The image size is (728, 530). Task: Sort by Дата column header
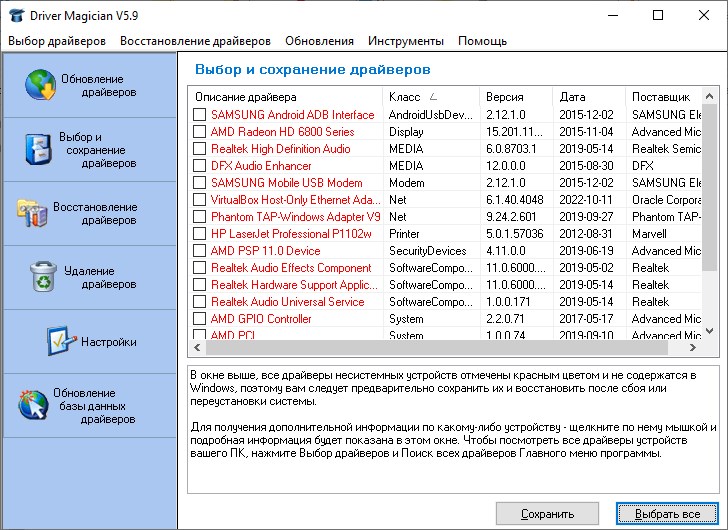click(590, 97)
